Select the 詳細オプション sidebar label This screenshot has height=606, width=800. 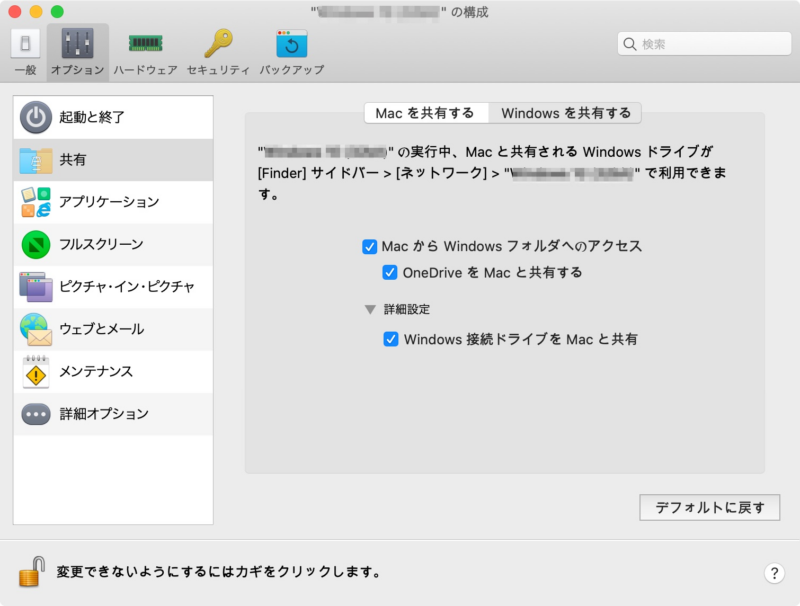coord(104,414)
